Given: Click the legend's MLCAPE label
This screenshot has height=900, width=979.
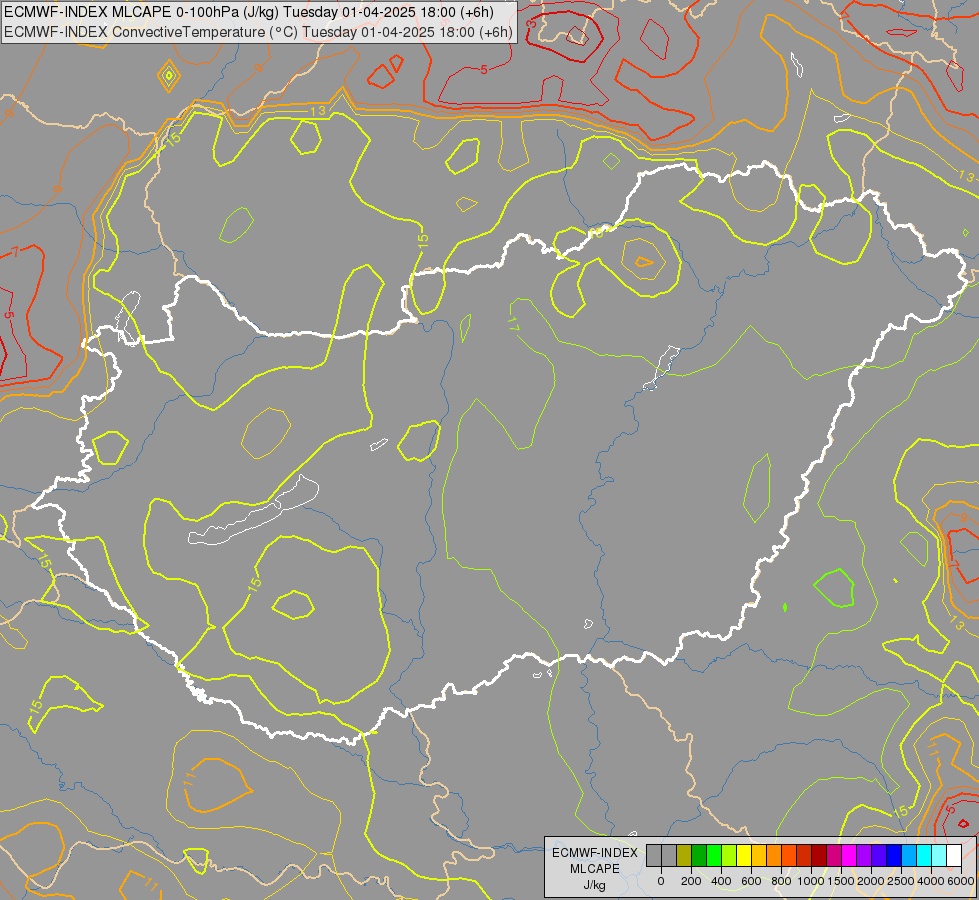Looking at the screenshot, I should (595, 869).
